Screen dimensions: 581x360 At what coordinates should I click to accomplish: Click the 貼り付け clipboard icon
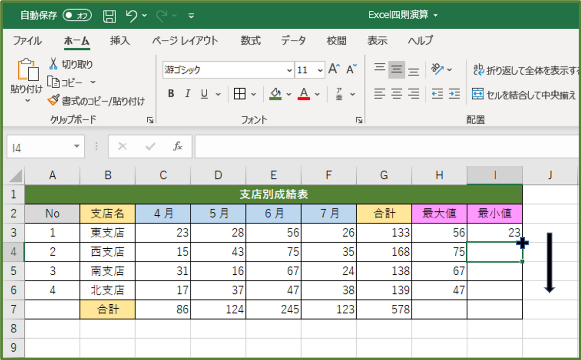click(x=28, y=70)
